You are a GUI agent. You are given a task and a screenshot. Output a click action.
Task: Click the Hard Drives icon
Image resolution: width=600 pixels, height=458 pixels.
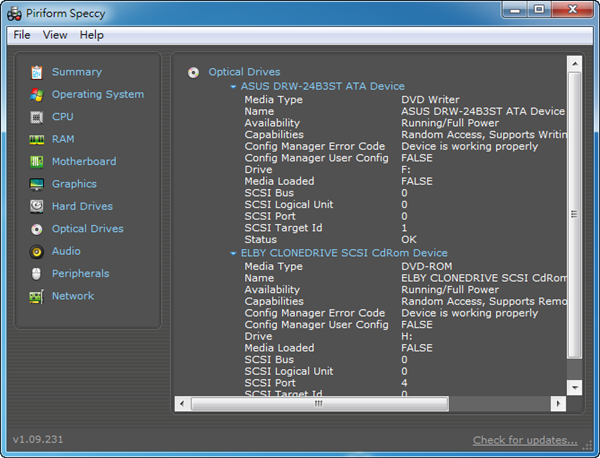point(37,207)
